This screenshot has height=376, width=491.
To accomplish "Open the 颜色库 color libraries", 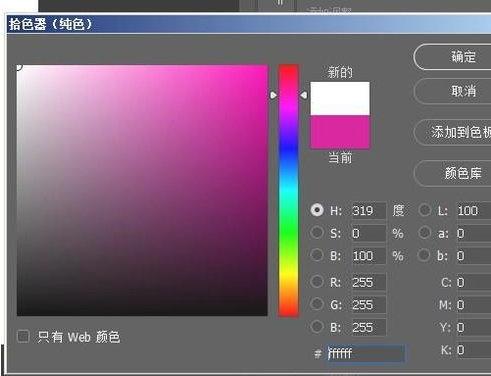I will (x=453, y=173).
